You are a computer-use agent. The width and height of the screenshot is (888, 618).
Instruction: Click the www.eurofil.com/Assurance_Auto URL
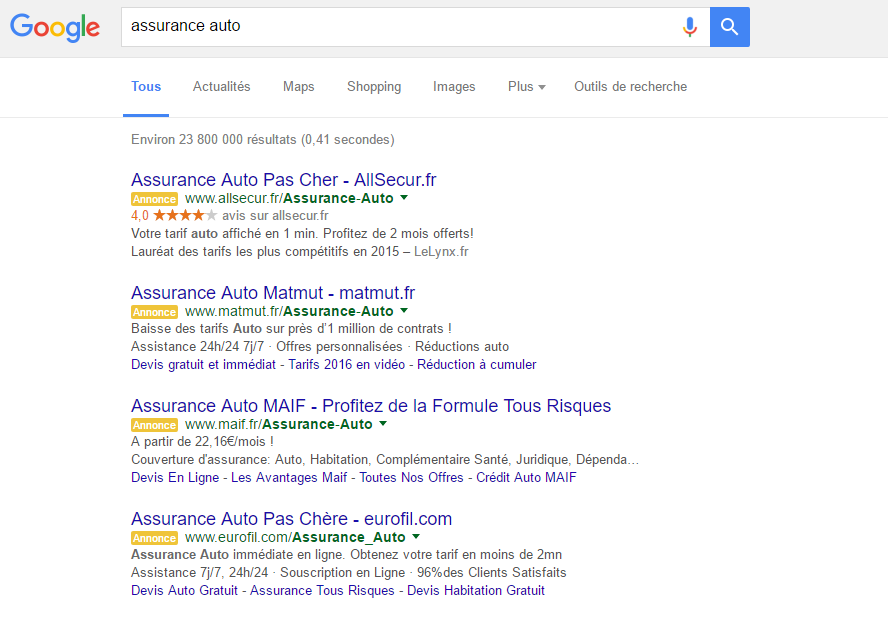[295, 537]
